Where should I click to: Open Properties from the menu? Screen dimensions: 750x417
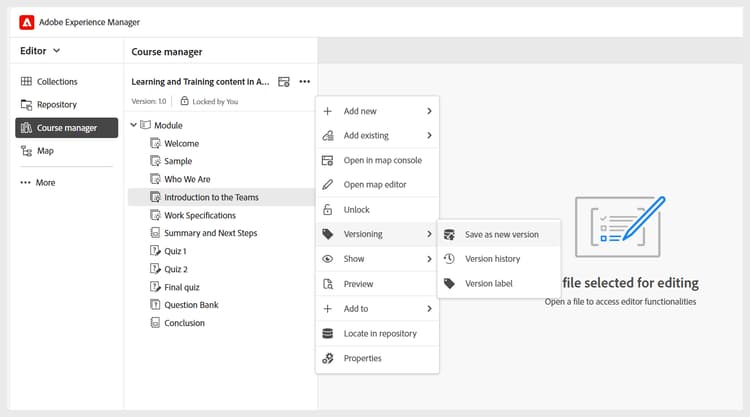tap(362, 358)
